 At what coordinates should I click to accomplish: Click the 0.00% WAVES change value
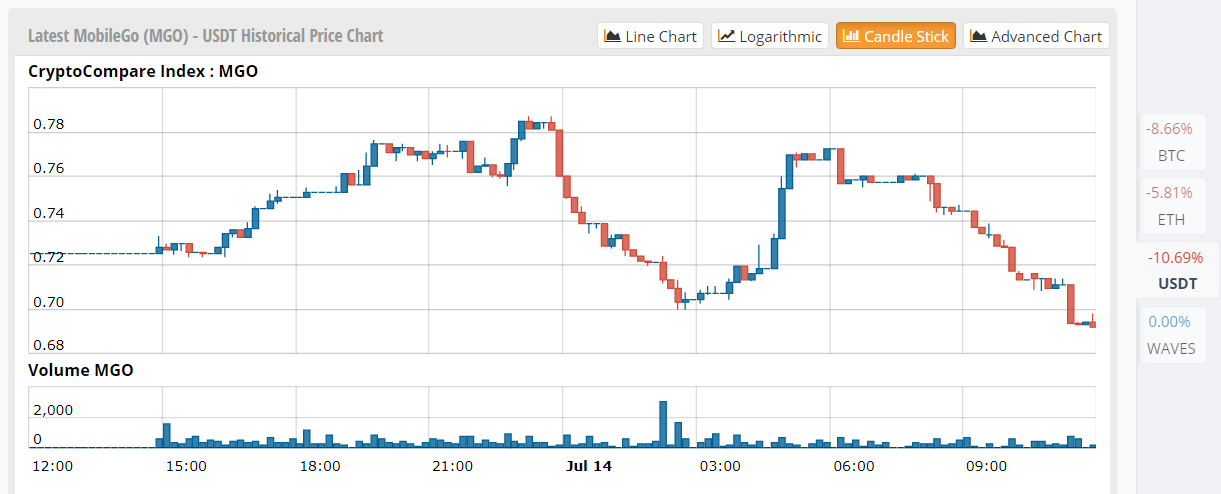(x=1170, y=322)
